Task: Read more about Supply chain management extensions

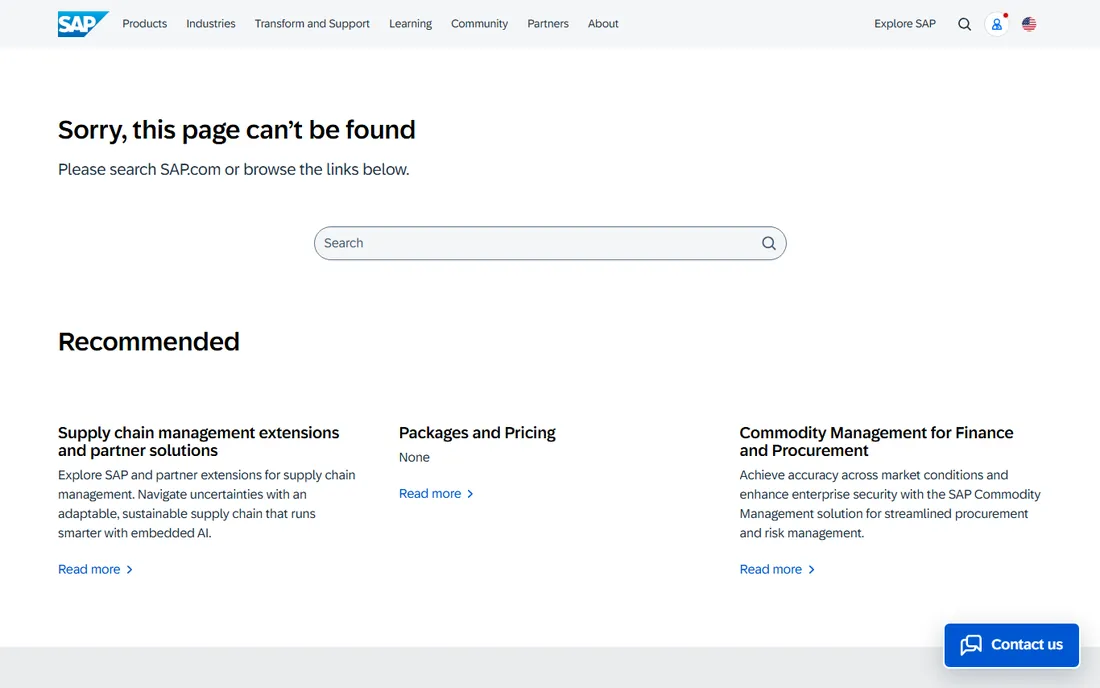Action: tap(95, 569)
